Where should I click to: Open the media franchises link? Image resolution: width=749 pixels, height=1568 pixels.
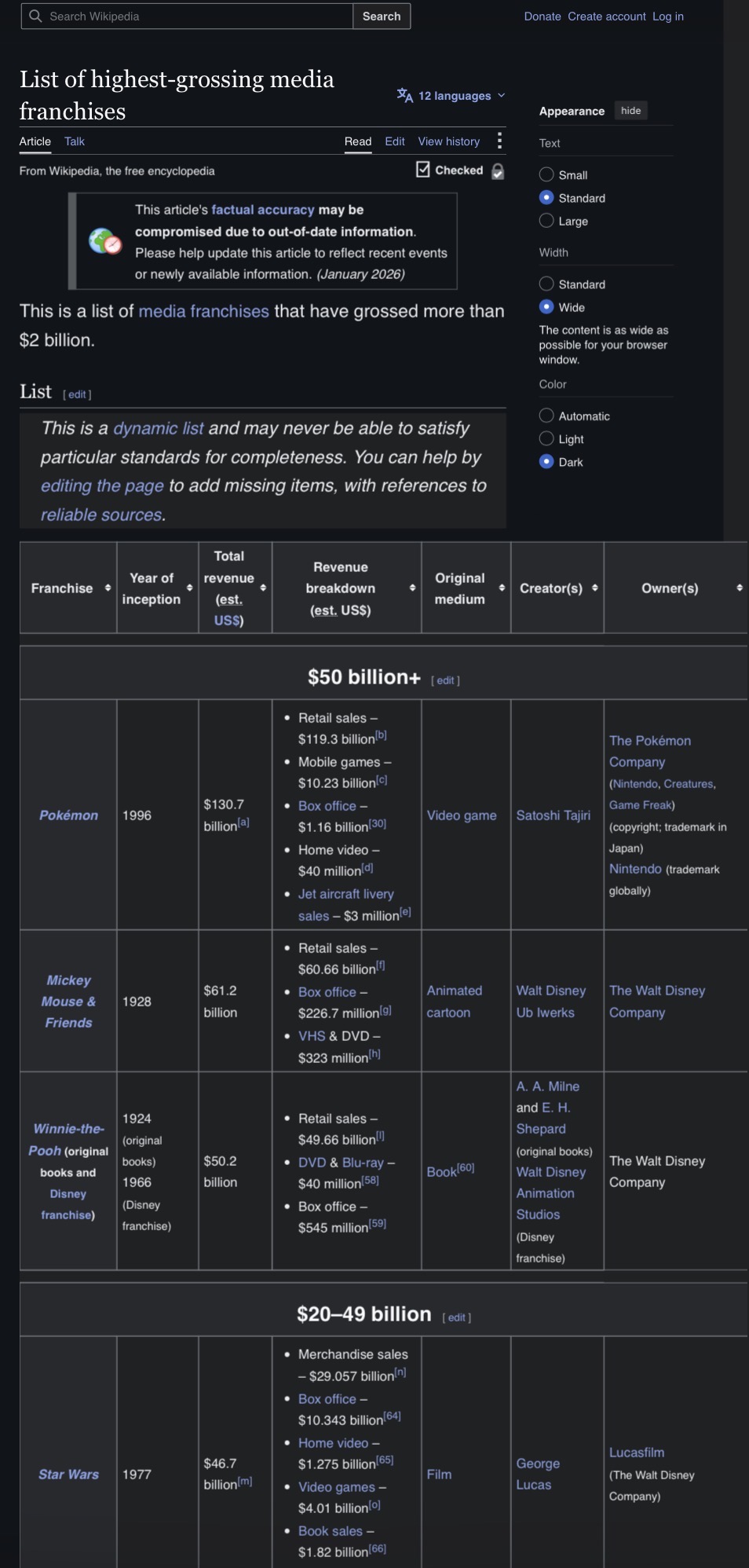coord(204,311)
